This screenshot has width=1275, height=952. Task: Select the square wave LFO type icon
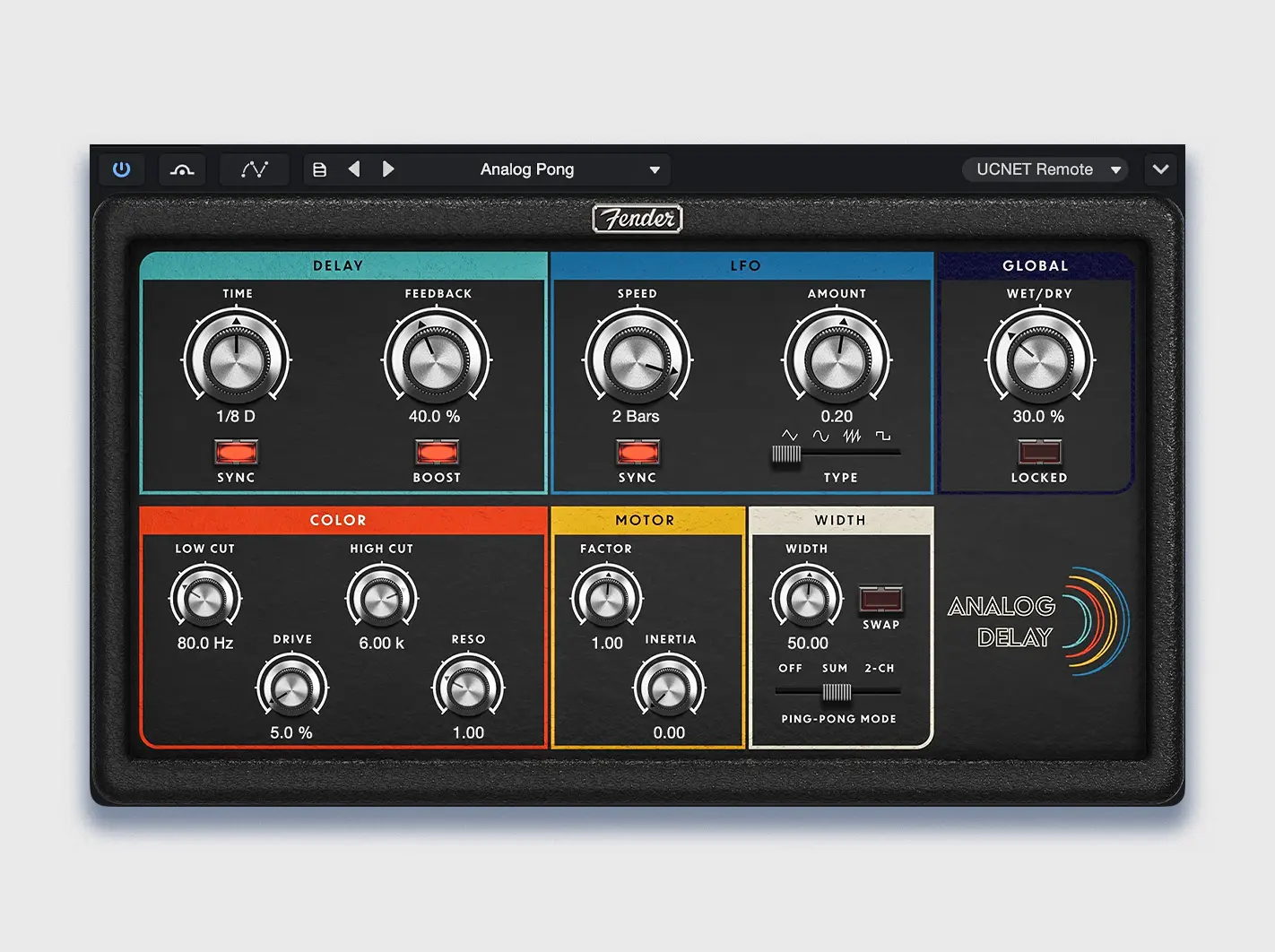(883, 436)
